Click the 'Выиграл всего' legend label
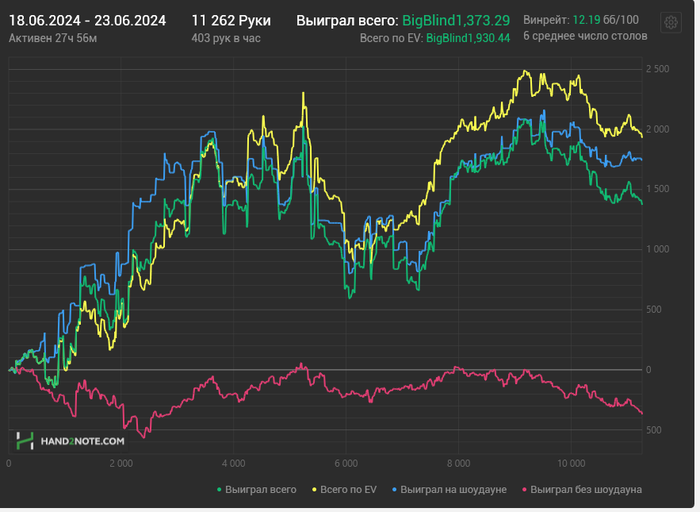The image size is (700, 512). (x=261, y=490)
